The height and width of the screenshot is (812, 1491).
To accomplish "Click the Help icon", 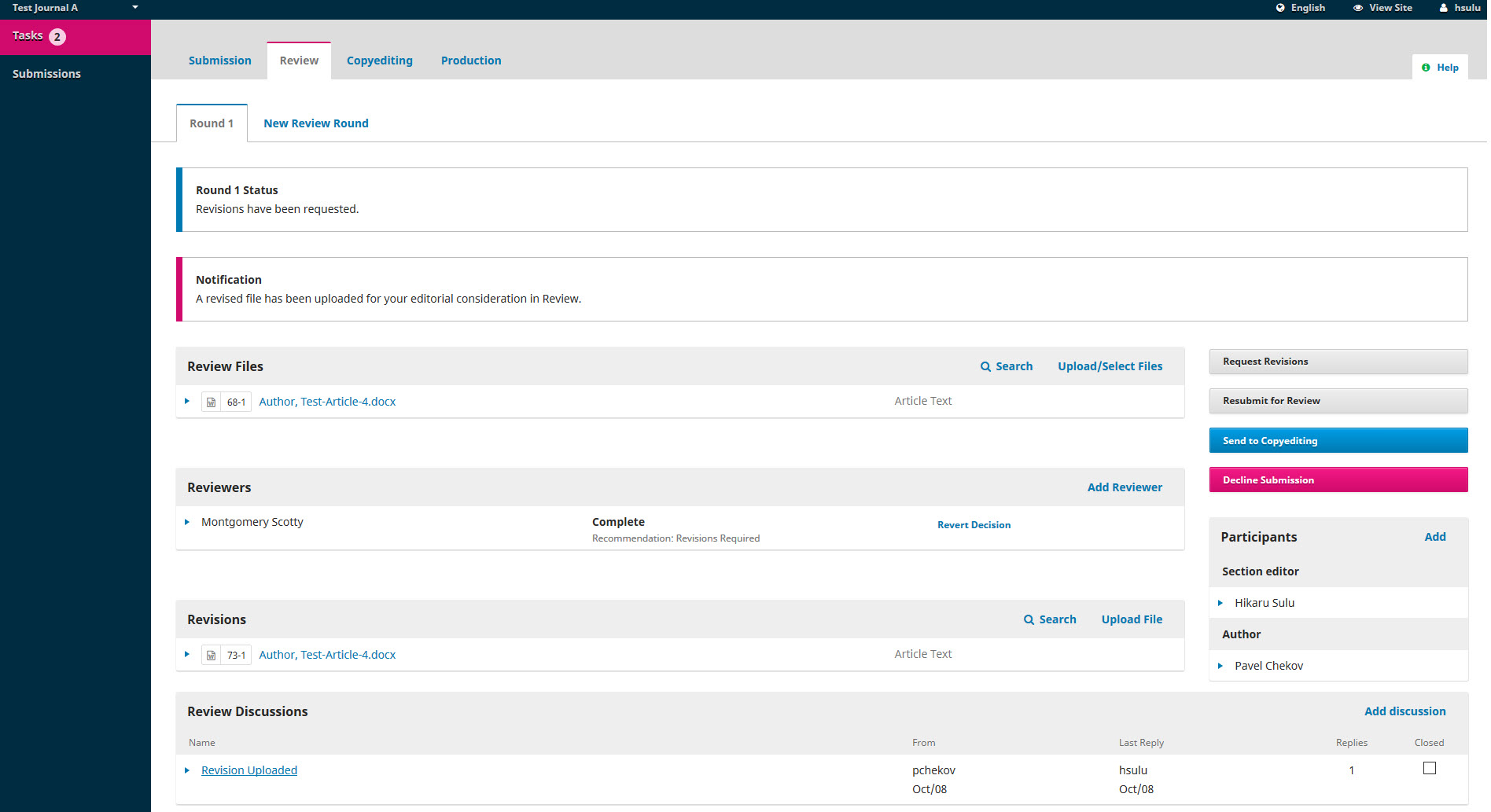I will coord(1427,67).
